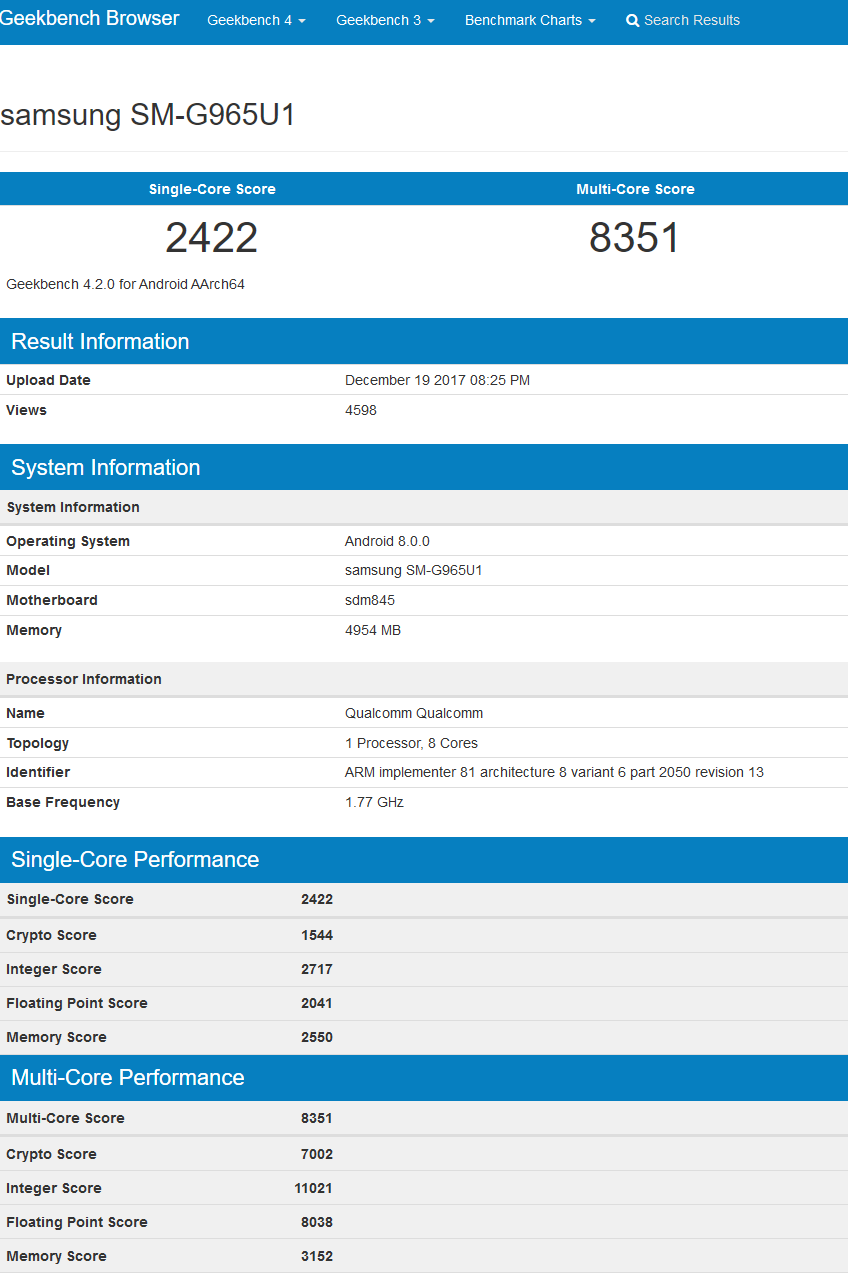
Task: Click the Geekbench 4.2.0 for Android AArch64 text
Action: pyautogui.click(x=125, y=284)
